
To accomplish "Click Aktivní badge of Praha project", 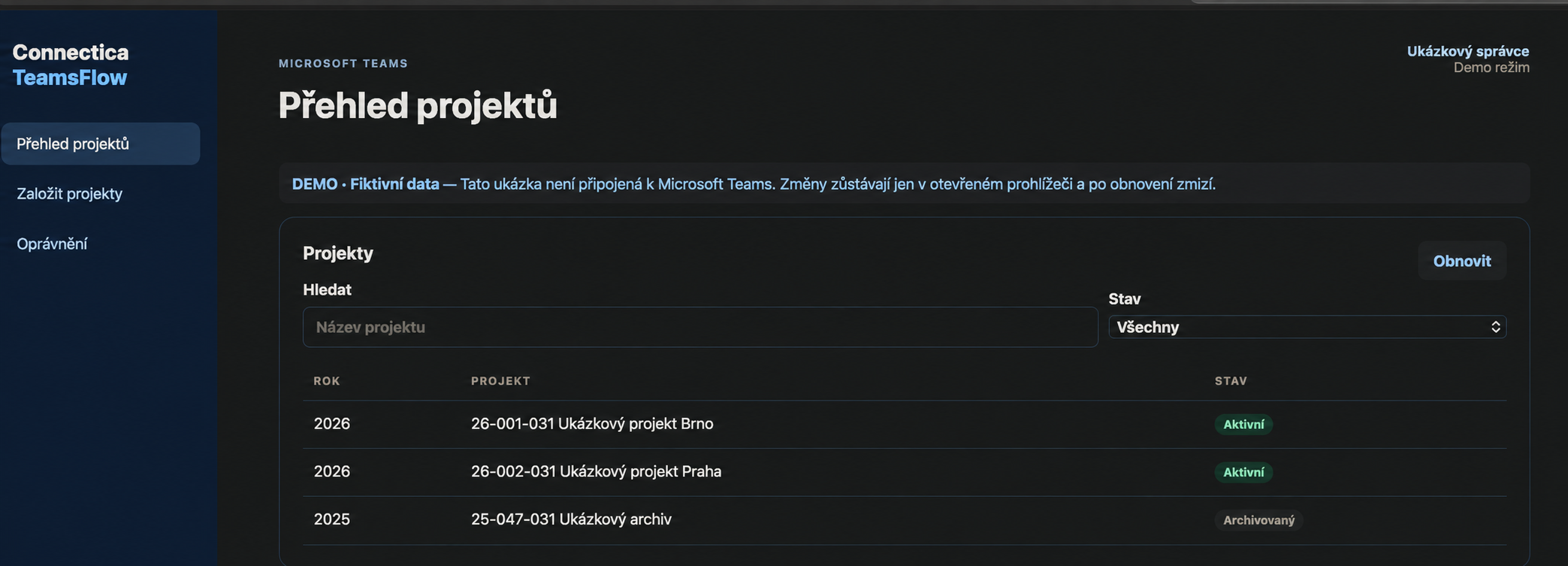I will click(x=1243, y=472).
